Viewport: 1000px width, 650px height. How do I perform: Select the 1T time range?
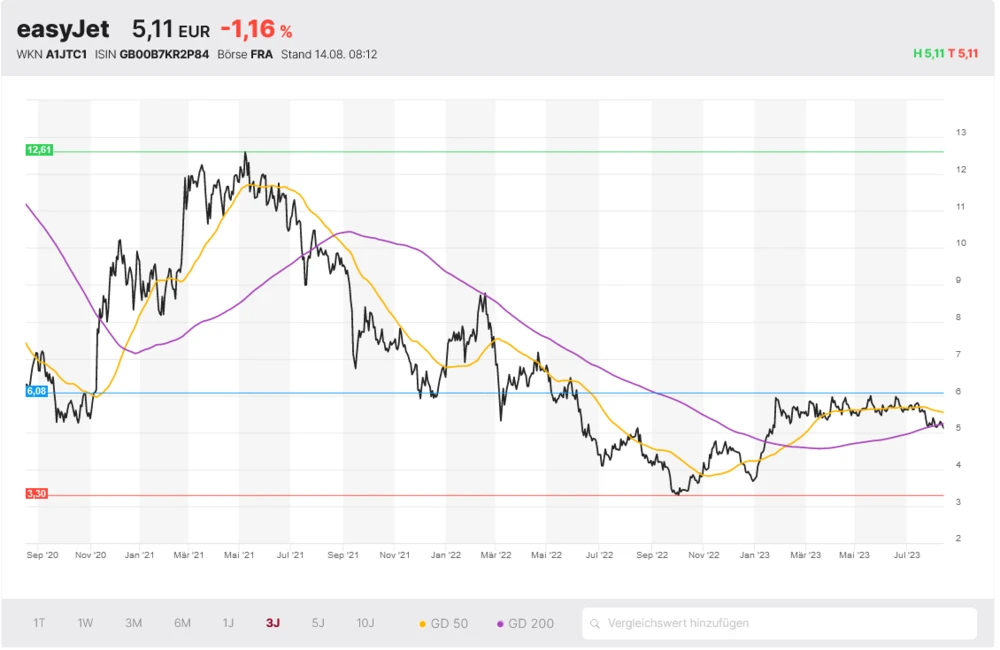(39, 623)
